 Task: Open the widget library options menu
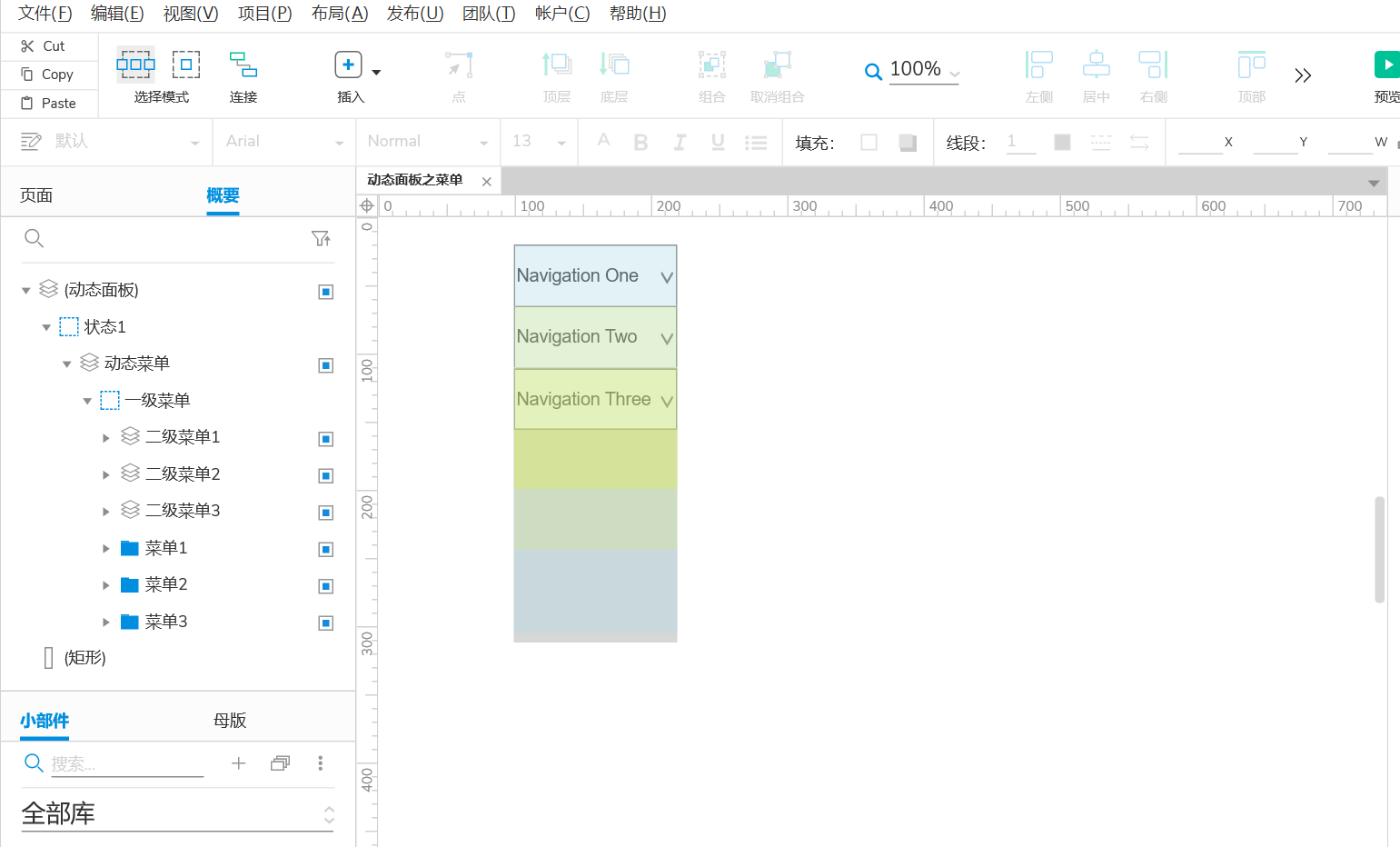point(321,763)
